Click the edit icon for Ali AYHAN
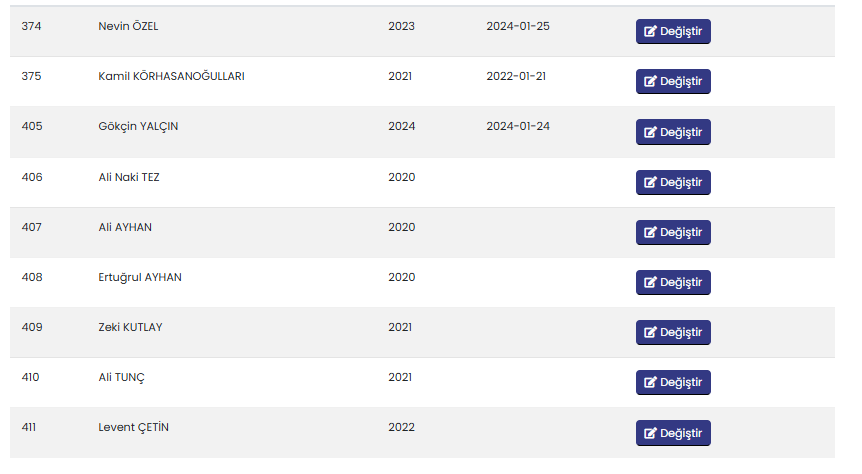The height and width of the screenshot is (474, 862). (x=650, y=232)
